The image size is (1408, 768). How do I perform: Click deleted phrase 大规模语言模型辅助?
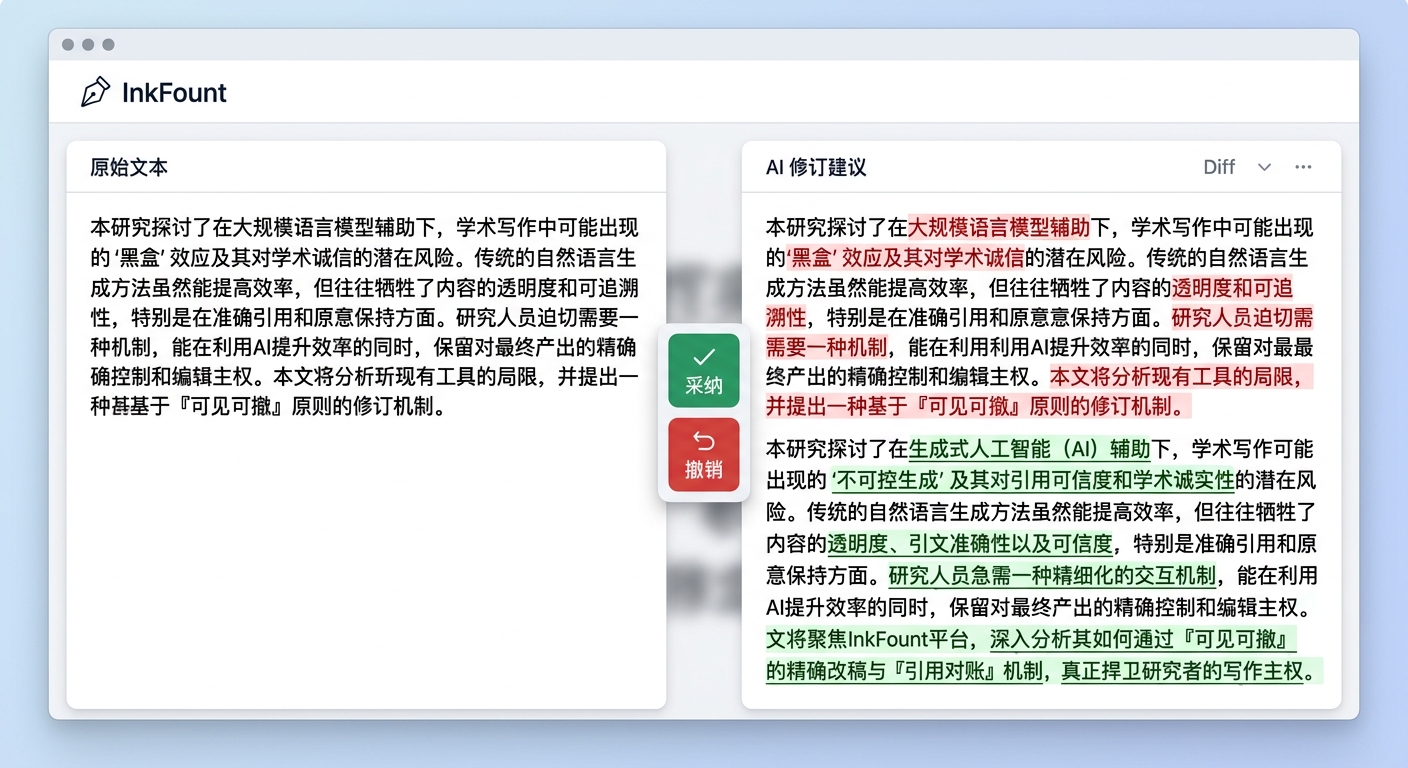click(x=998, y=227)
